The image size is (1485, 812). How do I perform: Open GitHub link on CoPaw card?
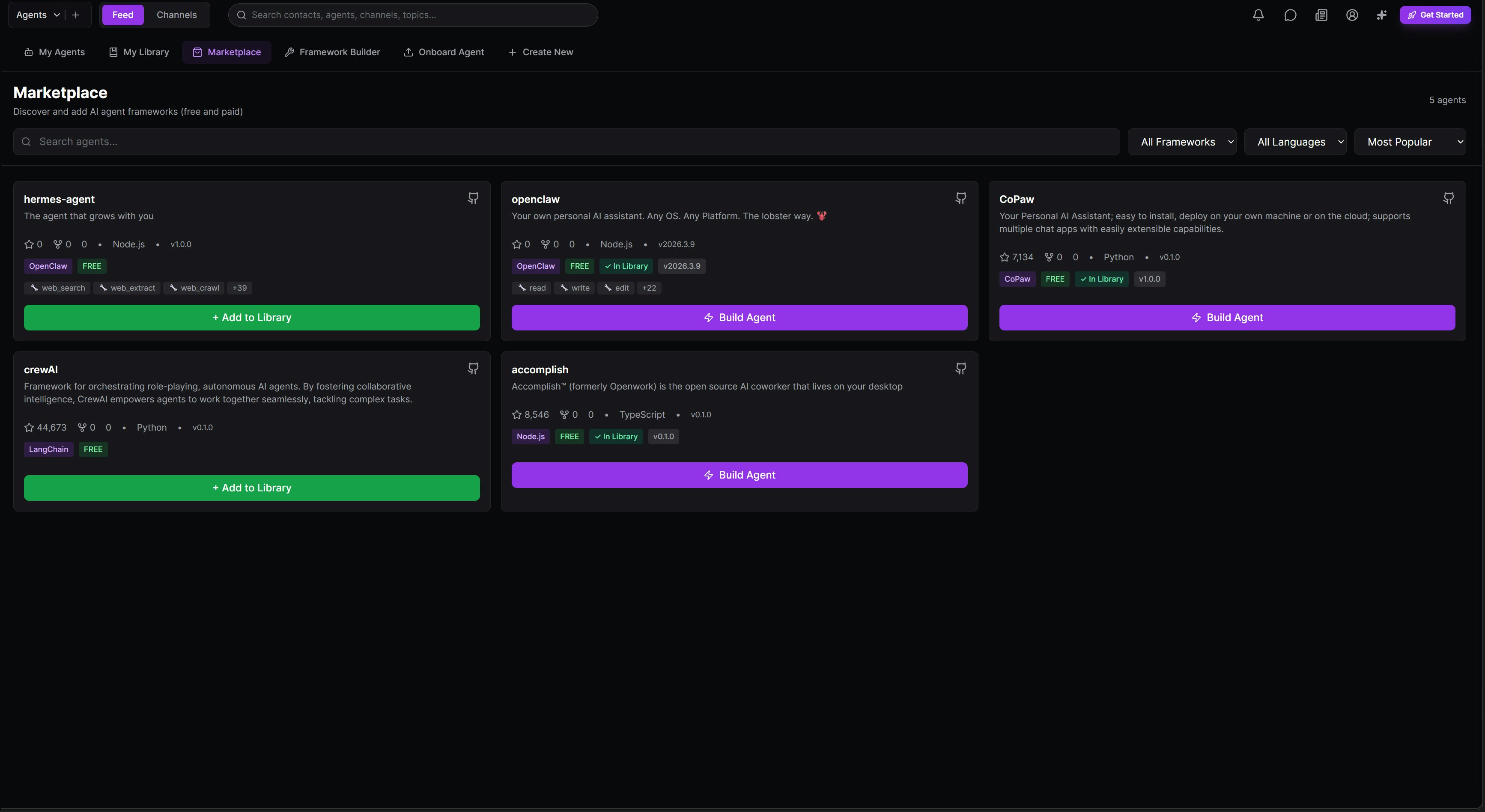point(1448,198)
